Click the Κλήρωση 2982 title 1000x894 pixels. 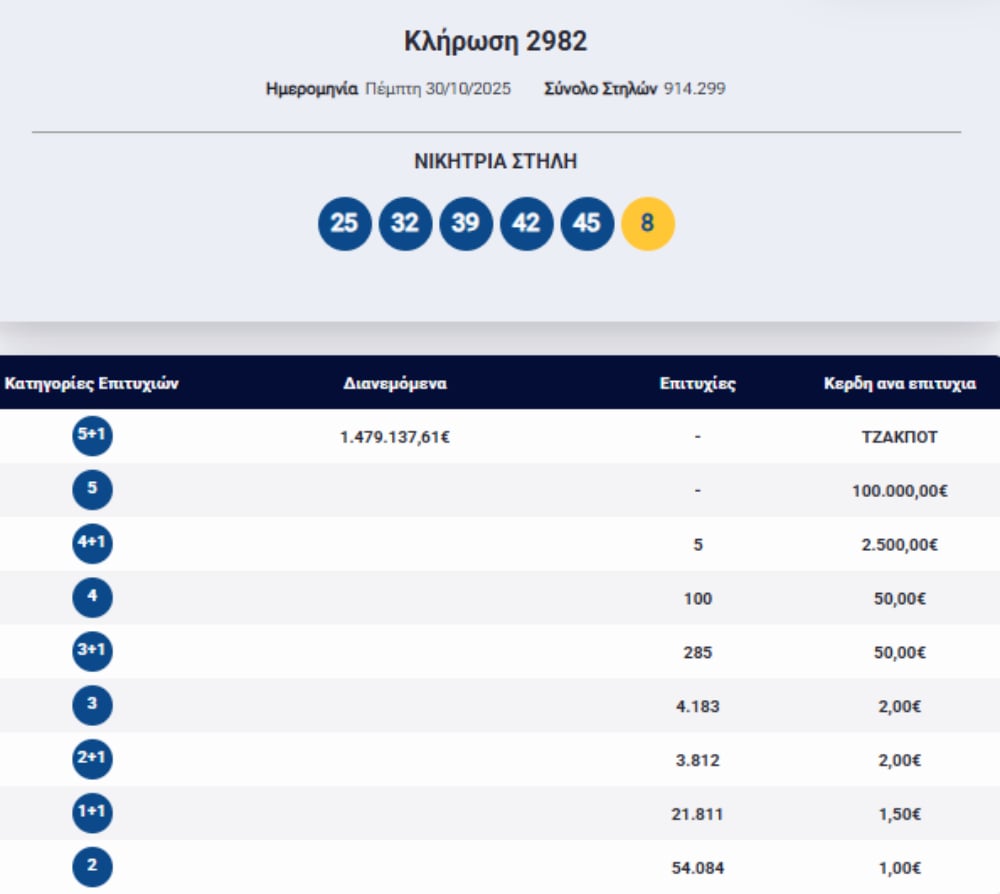[x=495, y=41]
